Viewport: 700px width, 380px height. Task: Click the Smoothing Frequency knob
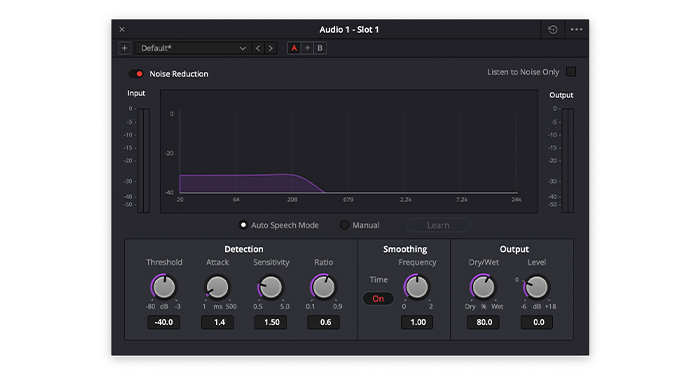[x=417, y=287]
